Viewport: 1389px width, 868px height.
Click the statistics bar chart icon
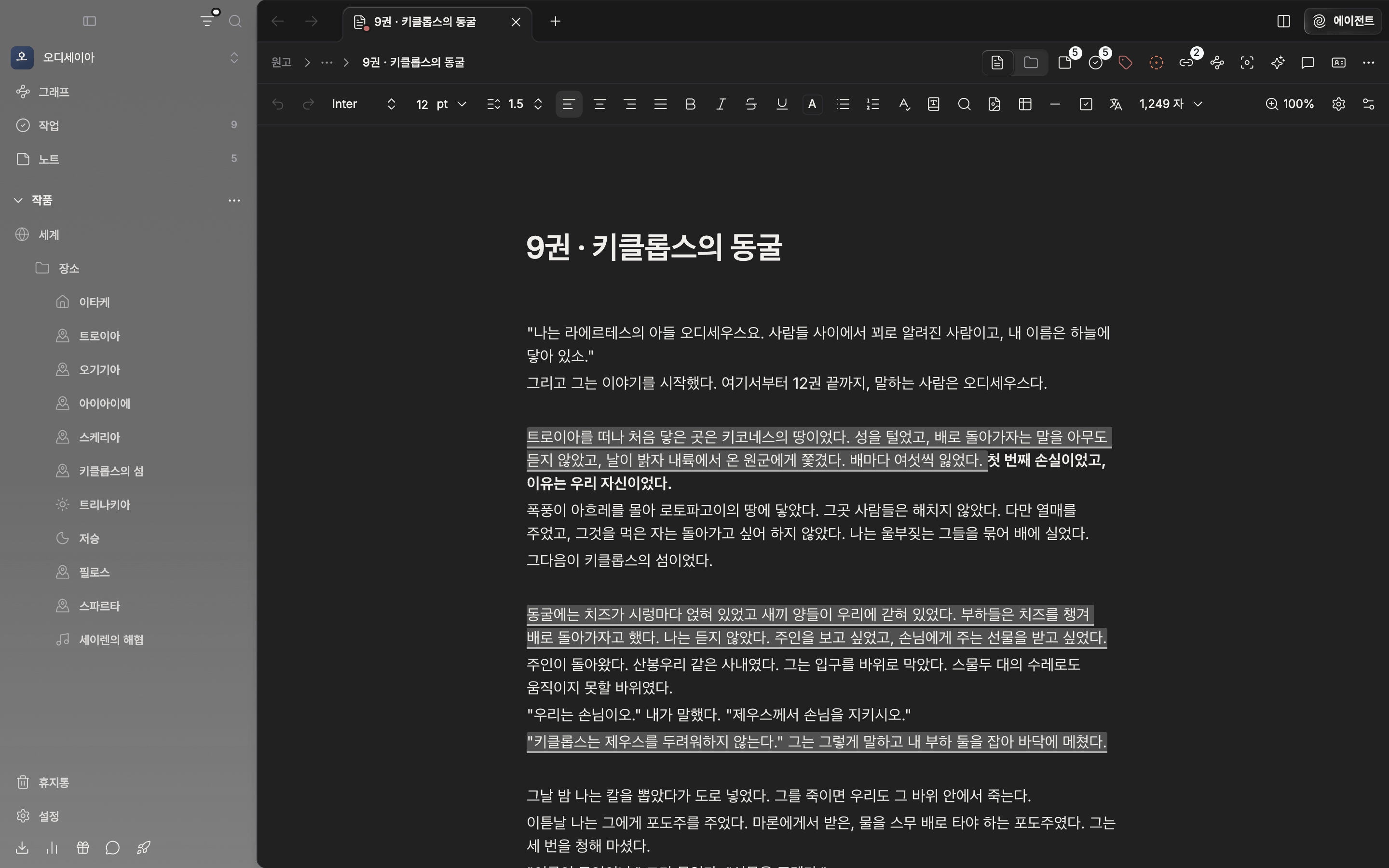click(x=52, y=848)
